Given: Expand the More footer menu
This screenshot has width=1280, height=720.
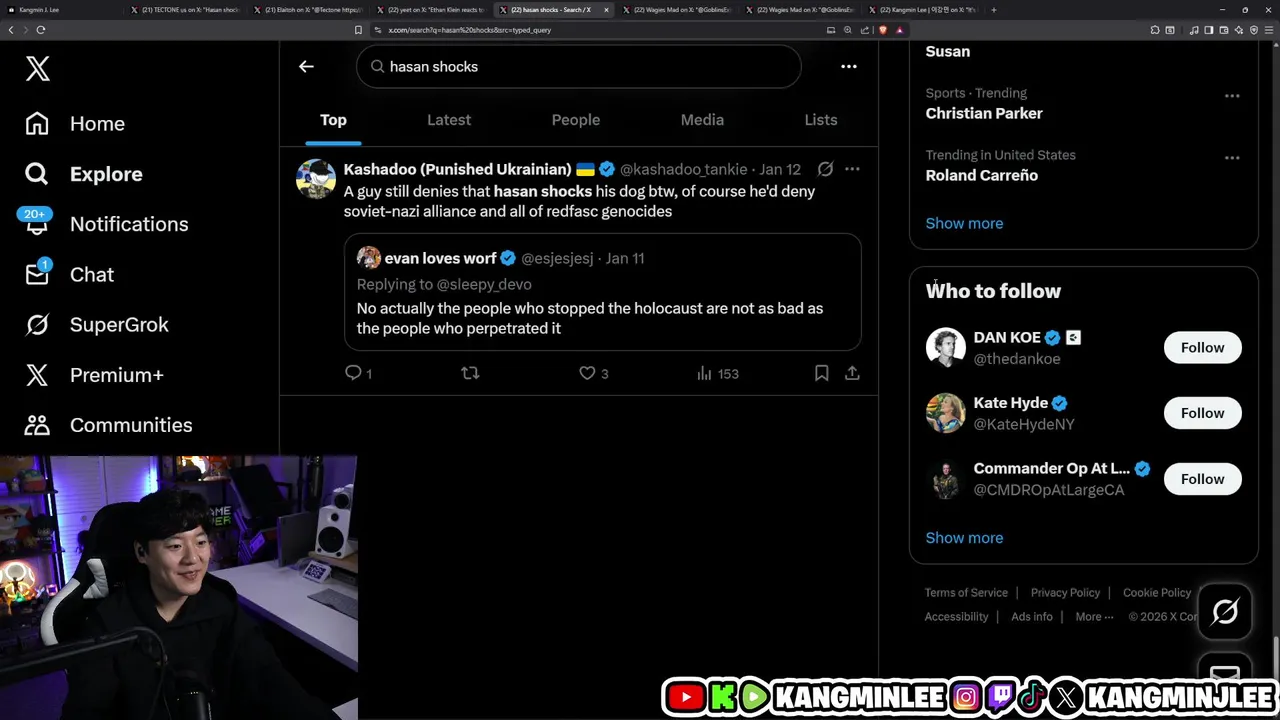Looking at the screenshot, I should tap(1094, 617).
